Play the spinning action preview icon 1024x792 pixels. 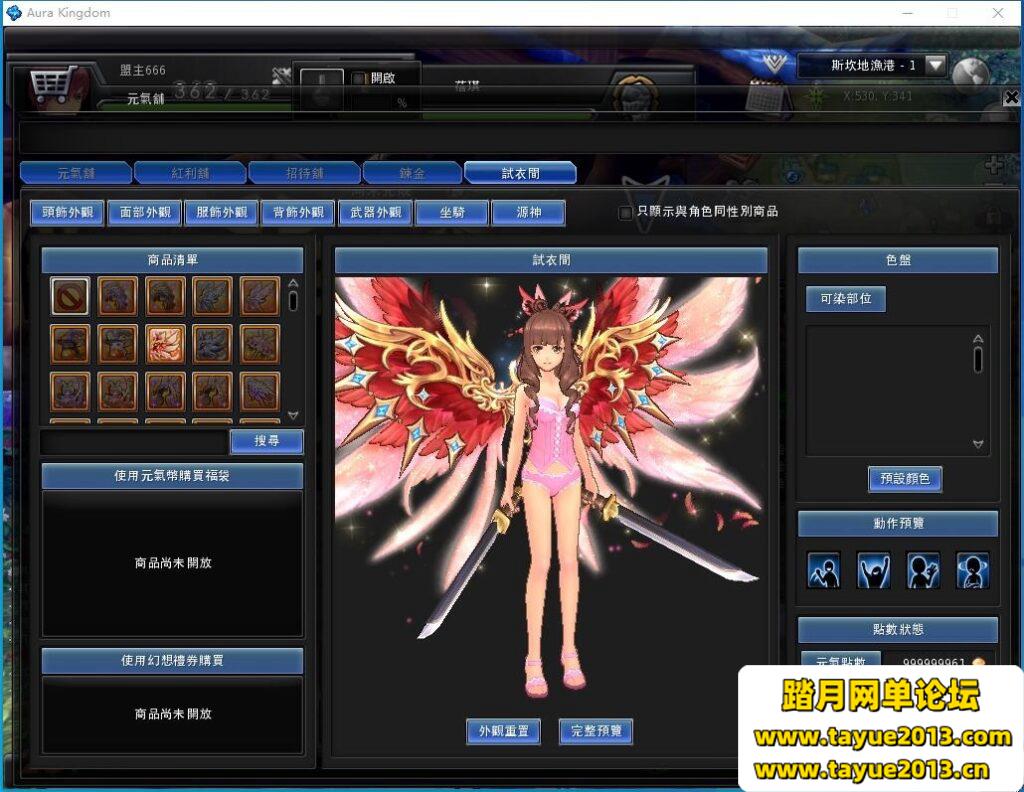click(x=972, y=570)
